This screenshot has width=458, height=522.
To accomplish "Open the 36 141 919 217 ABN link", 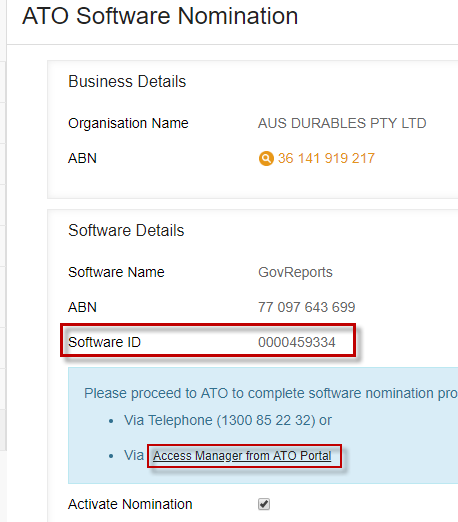I will click(x=326, y=158).
